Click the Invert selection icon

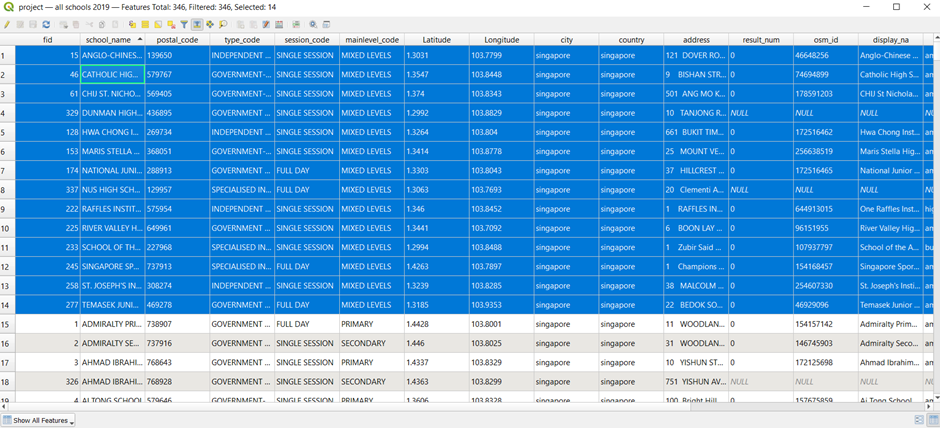tap(158, 24)
